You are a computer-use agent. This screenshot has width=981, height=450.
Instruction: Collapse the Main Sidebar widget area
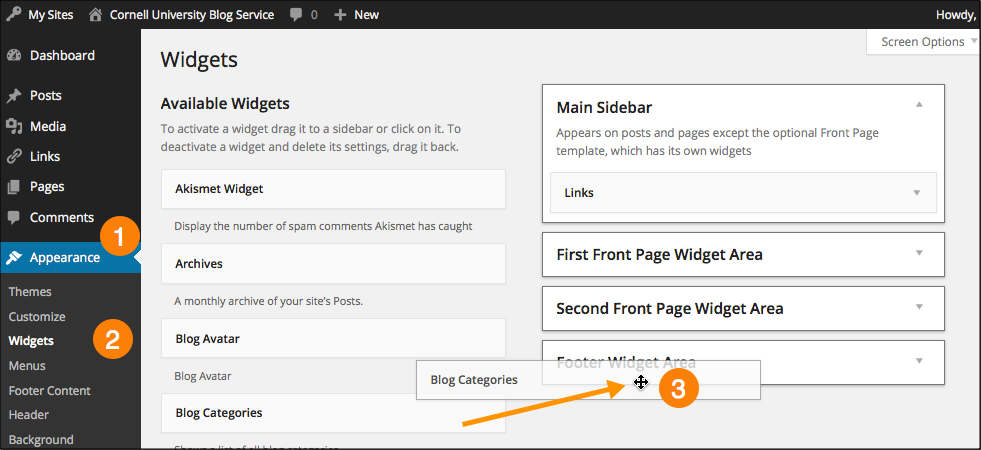[919, 105]
